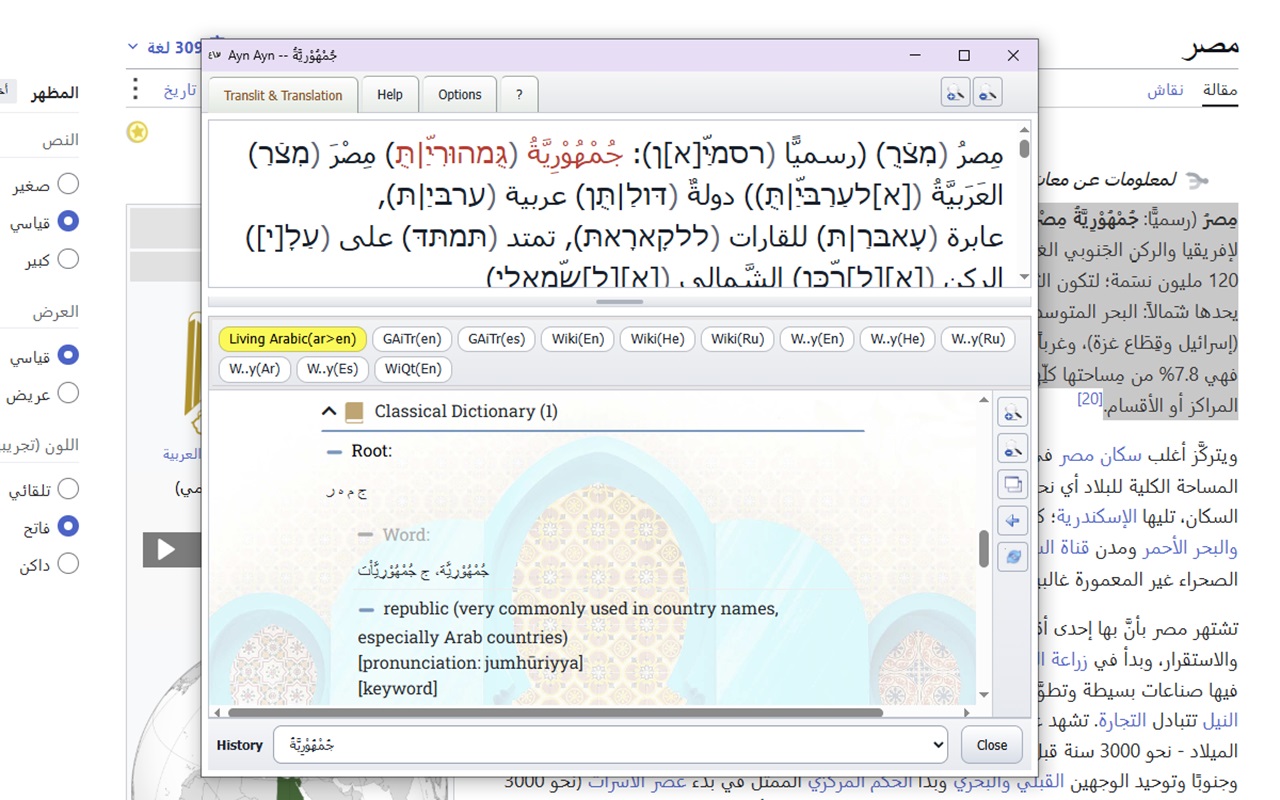Select wide page width (عريض)

(x=68, y=393)
